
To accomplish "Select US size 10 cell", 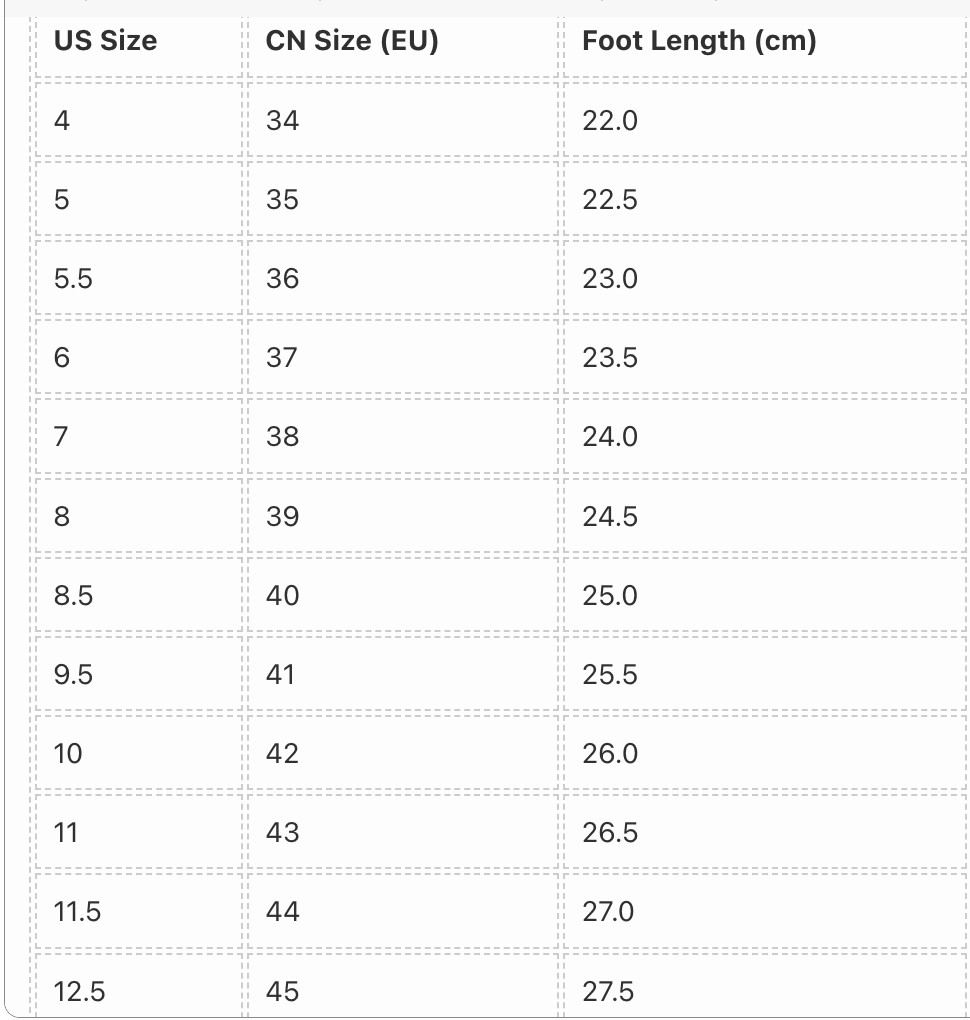I will coord(138,753).
